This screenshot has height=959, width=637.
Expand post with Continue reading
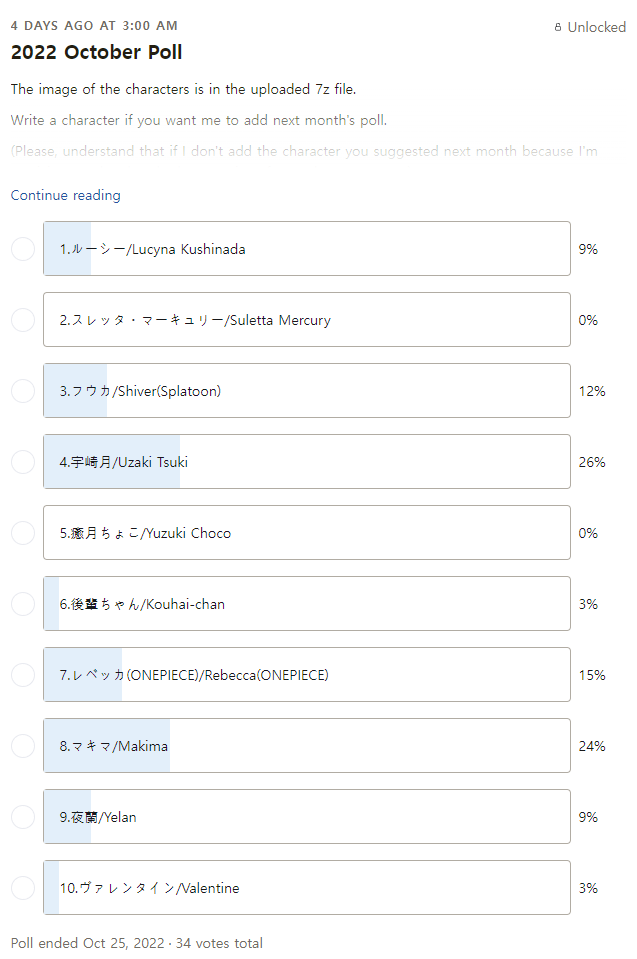pyautogui.click(x=65, y=195)
